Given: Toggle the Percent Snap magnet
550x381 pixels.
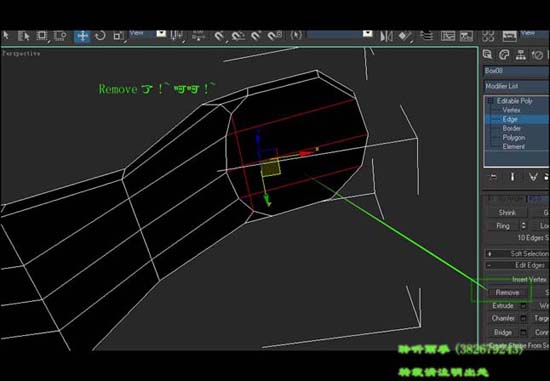Looking at the screenshot, I should (x=256, y=36).
